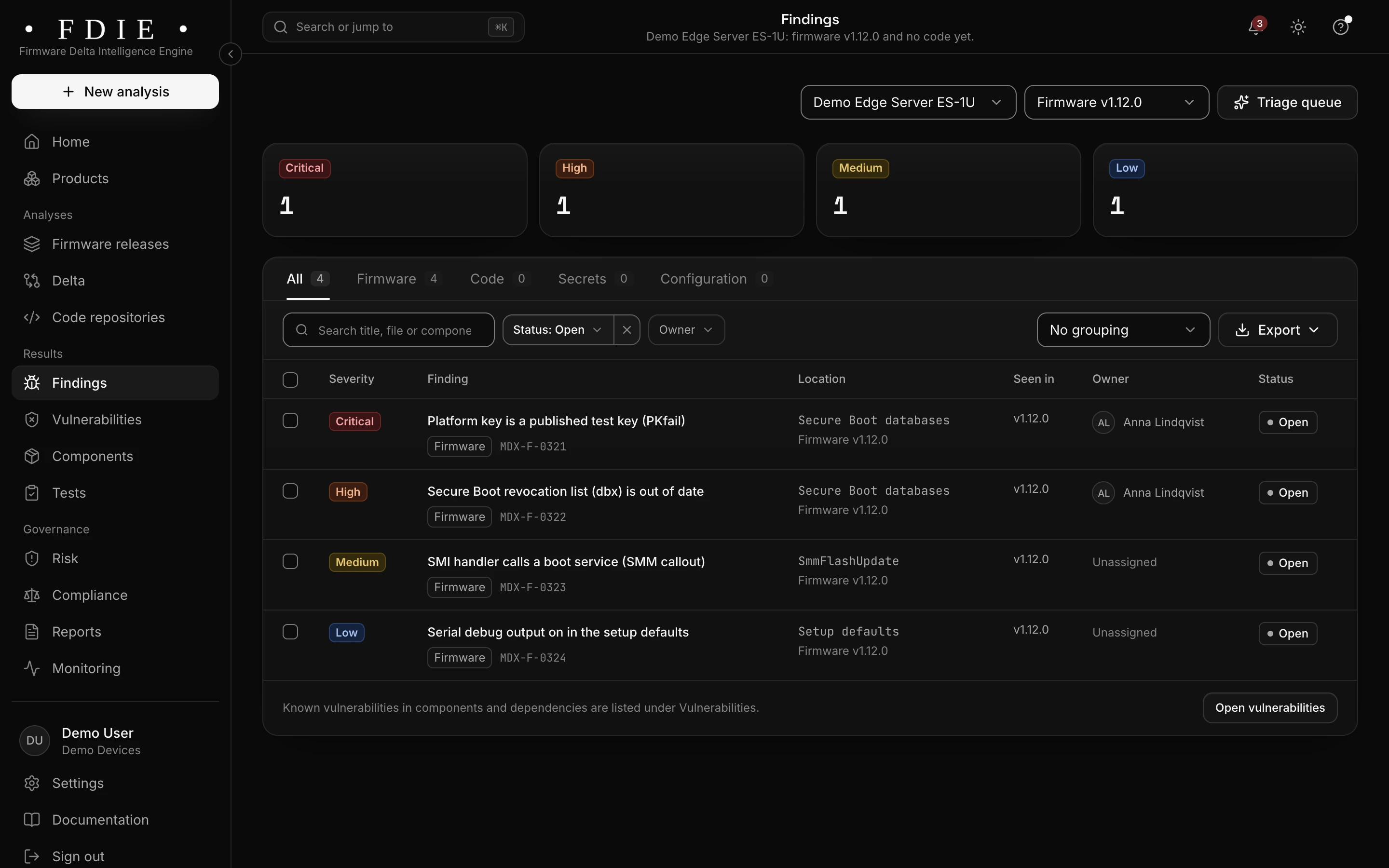Open the Platform key PKfail finding
The image size is (1389, 868).
coord(556,421)
